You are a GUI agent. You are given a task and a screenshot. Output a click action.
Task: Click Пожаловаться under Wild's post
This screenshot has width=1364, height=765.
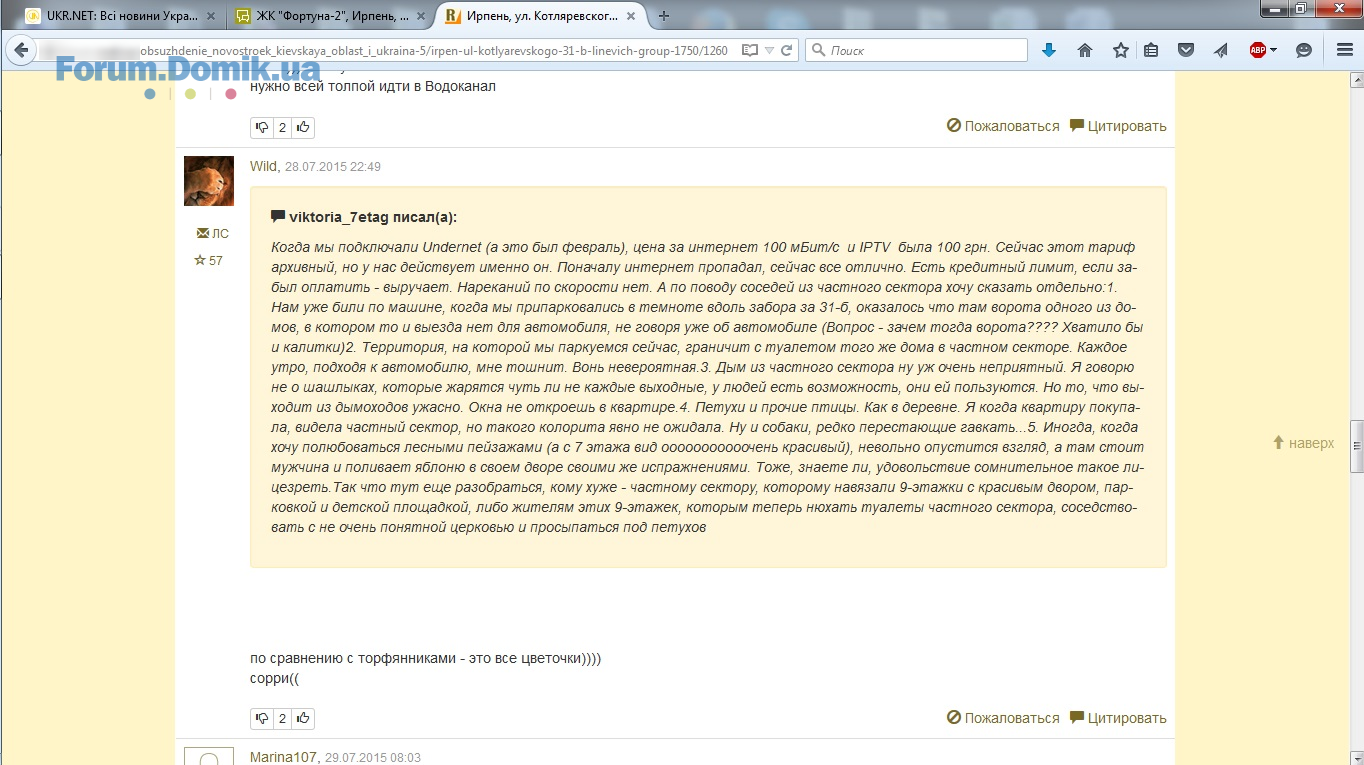[1003, 718]
